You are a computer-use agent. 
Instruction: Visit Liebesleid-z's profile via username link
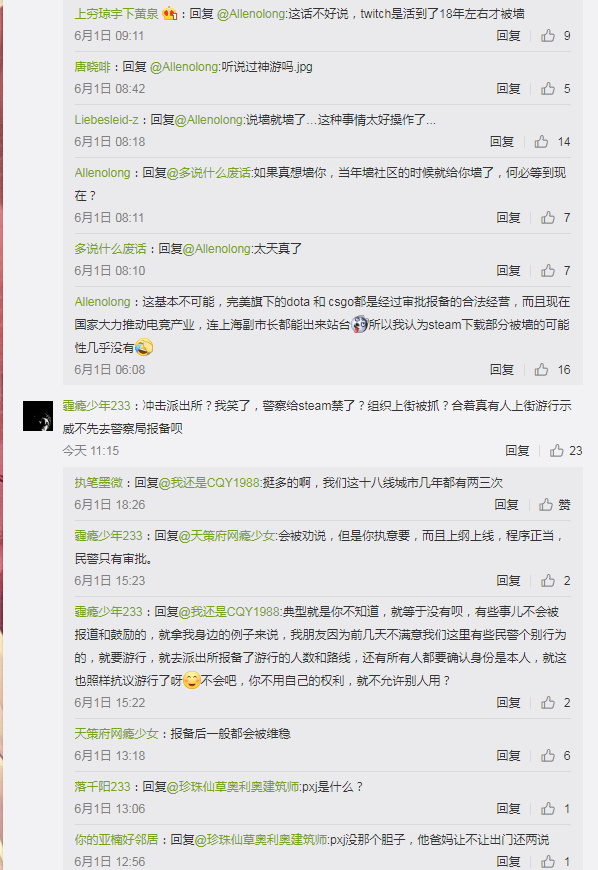tap(107, 120)
